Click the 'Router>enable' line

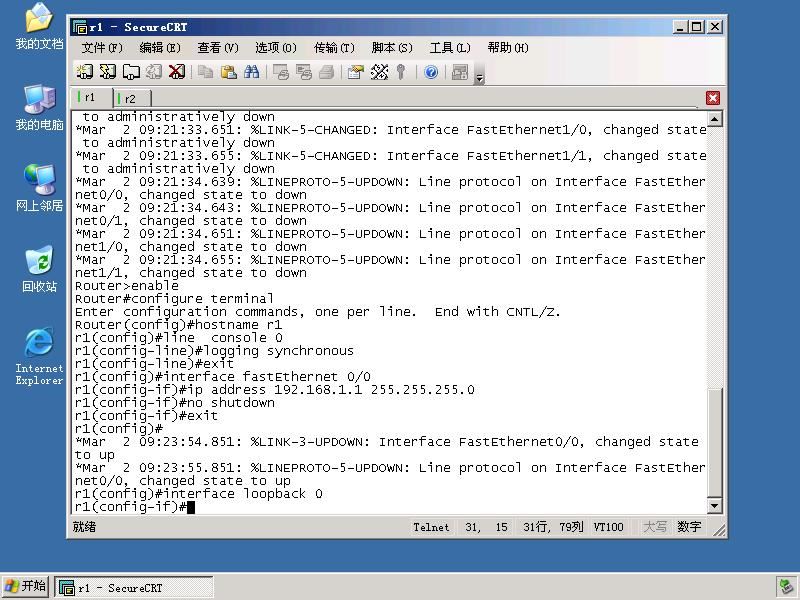pyautogui.click(x=127, y=286)
